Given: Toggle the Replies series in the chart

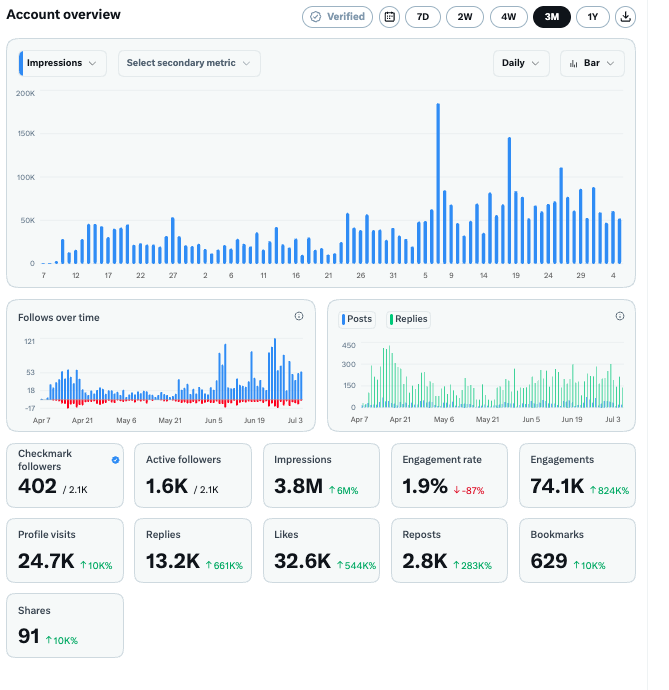Looking at the screenshot, I should [408, 319].
